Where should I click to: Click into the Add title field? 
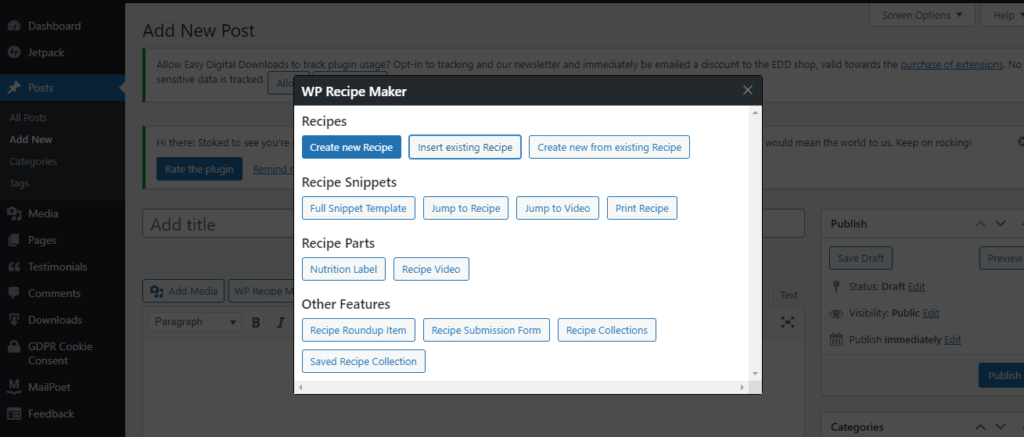[x=473, y=224]
